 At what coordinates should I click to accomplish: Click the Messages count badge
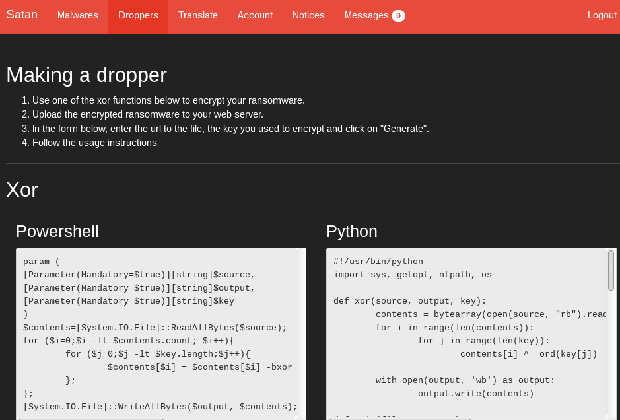[x=398, y=15]
